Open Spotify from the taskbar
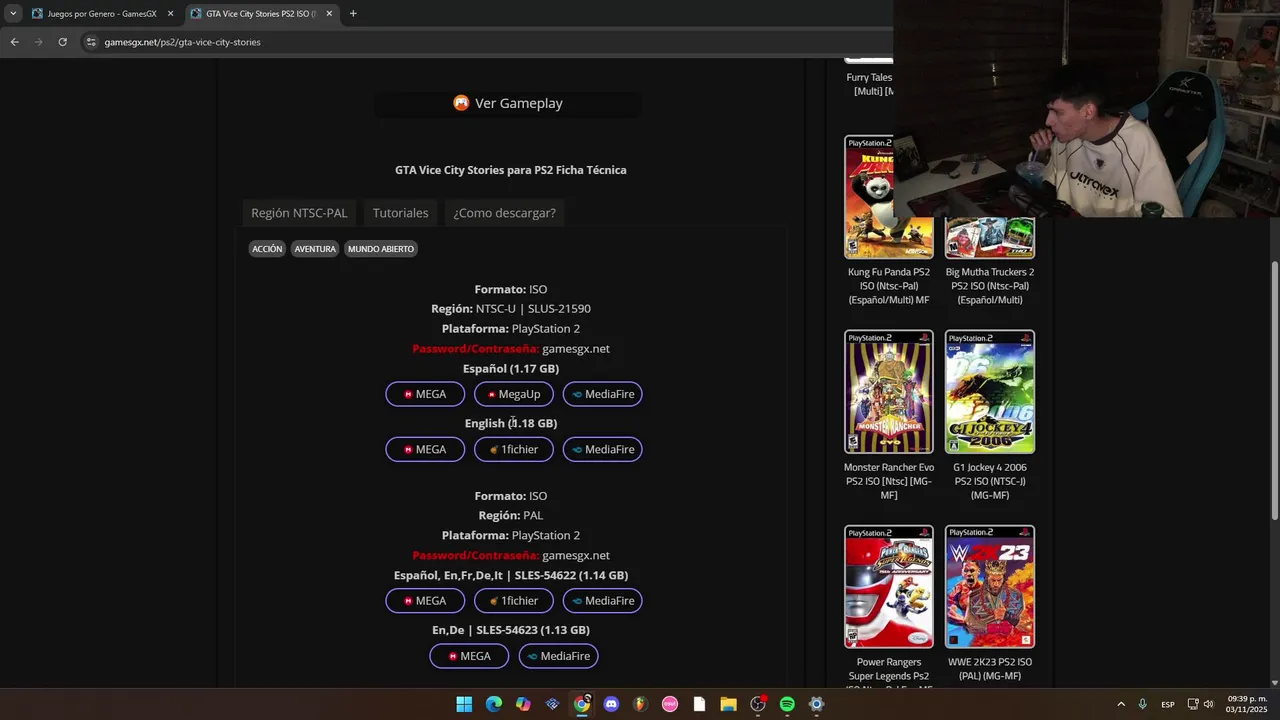1280x720 pixels. point(787,704)
